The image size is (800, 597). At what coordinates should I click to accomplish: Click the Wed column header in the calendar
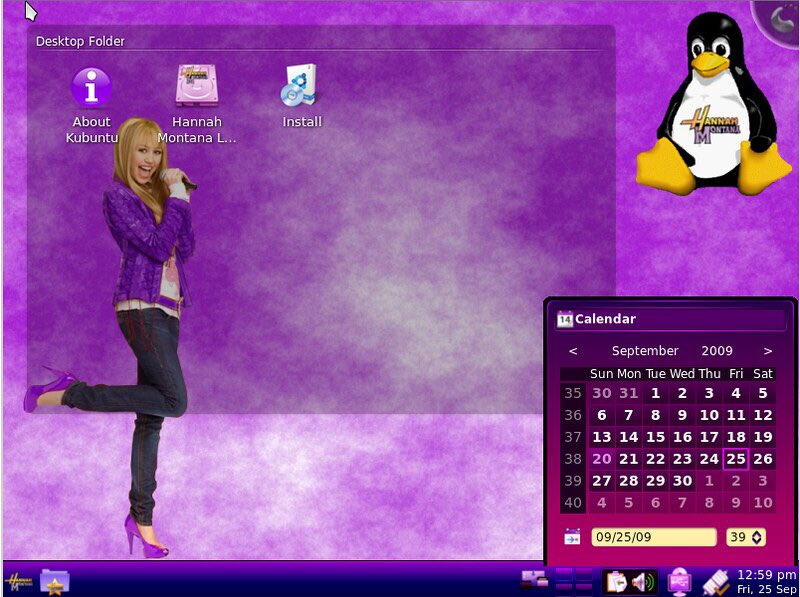682,374
